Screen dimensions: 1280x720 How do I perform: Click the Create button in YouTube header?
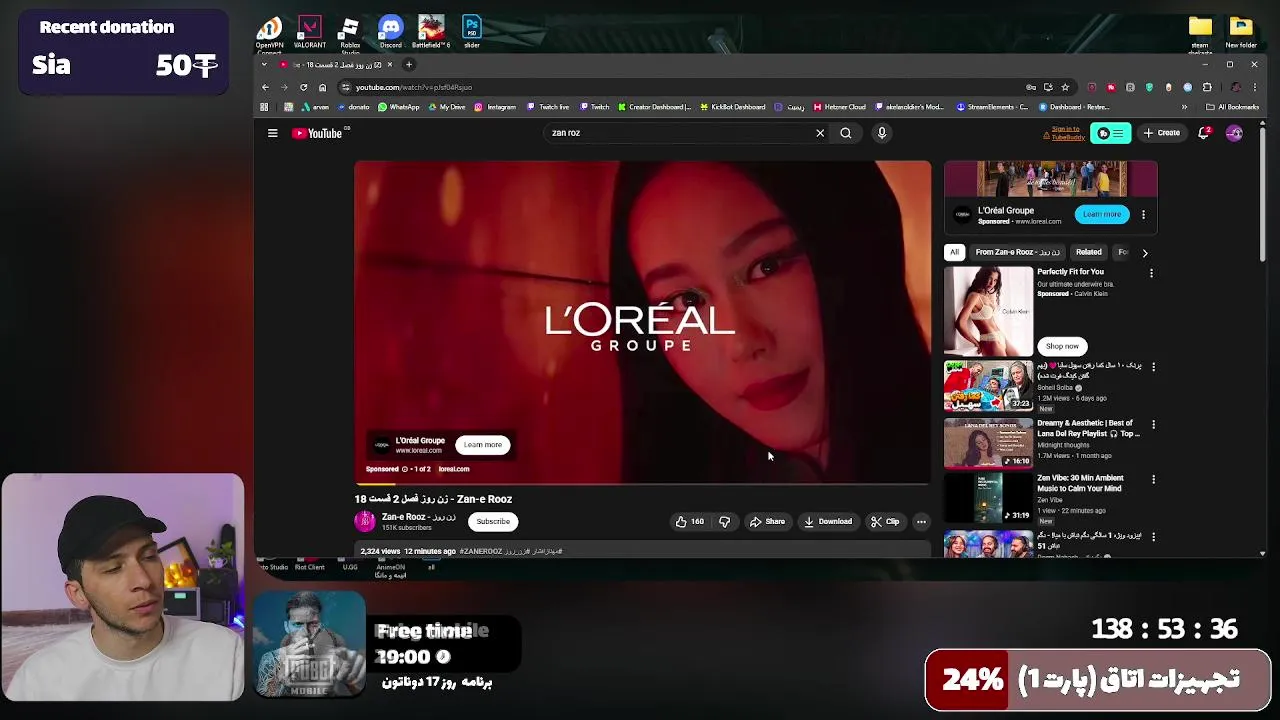1162,133
